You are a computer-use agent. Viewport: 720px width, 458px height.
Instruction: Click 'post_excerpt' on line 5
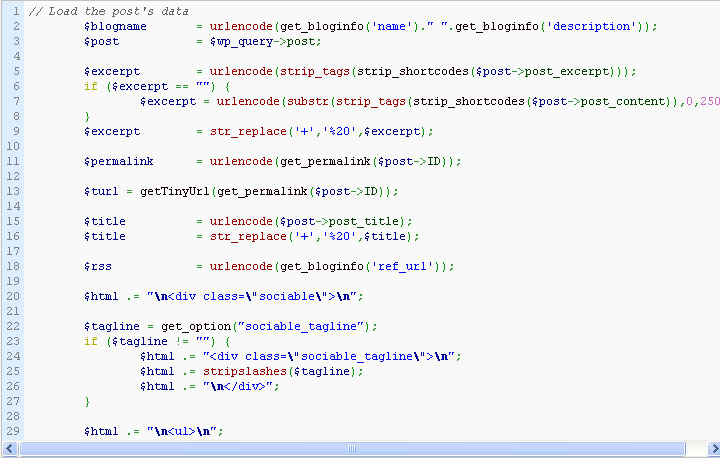567,72
